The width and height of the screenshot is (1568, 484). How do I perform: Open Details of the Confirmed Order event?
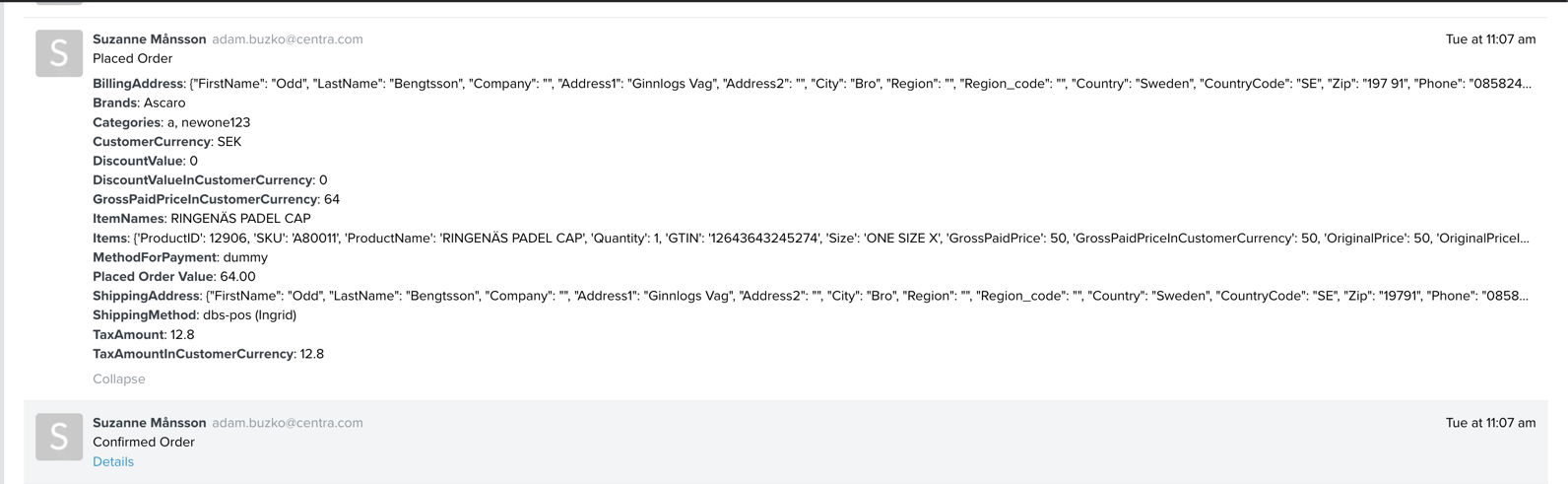click(x=113, y=462)
